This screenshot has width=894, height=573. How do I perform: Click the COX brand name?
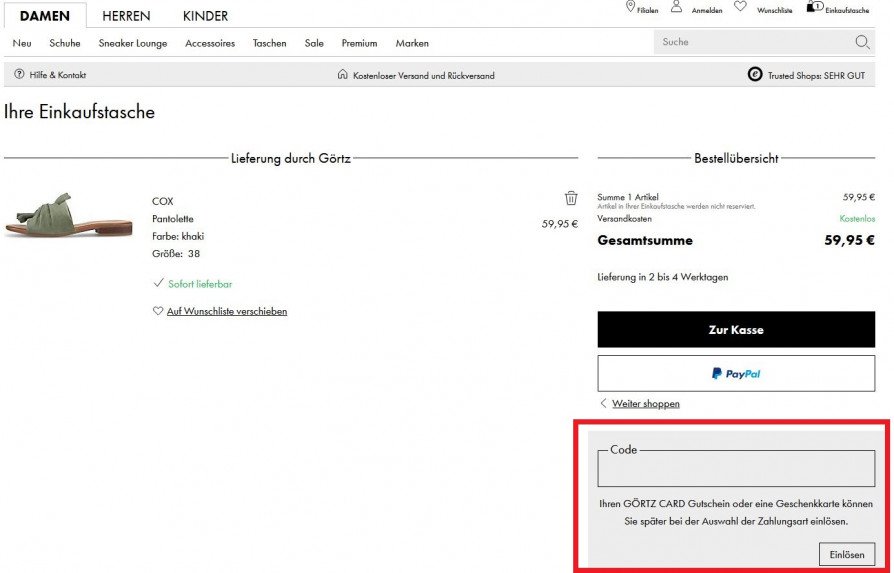[162, 201]
